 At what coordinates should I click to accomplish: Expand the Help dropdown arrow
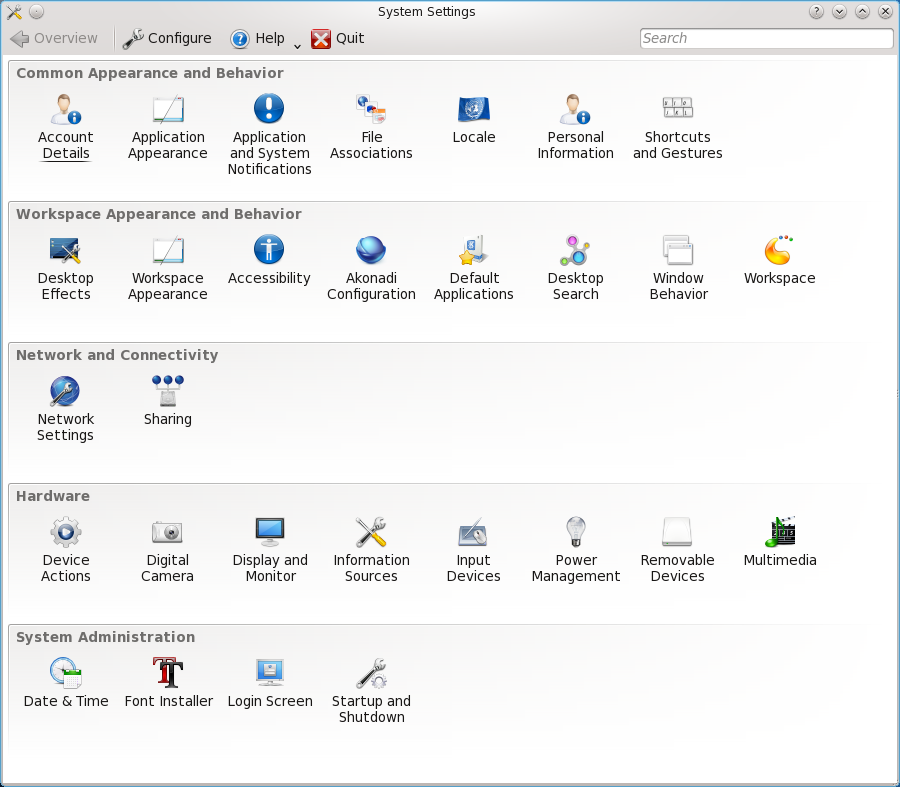[x=297, y=46]
